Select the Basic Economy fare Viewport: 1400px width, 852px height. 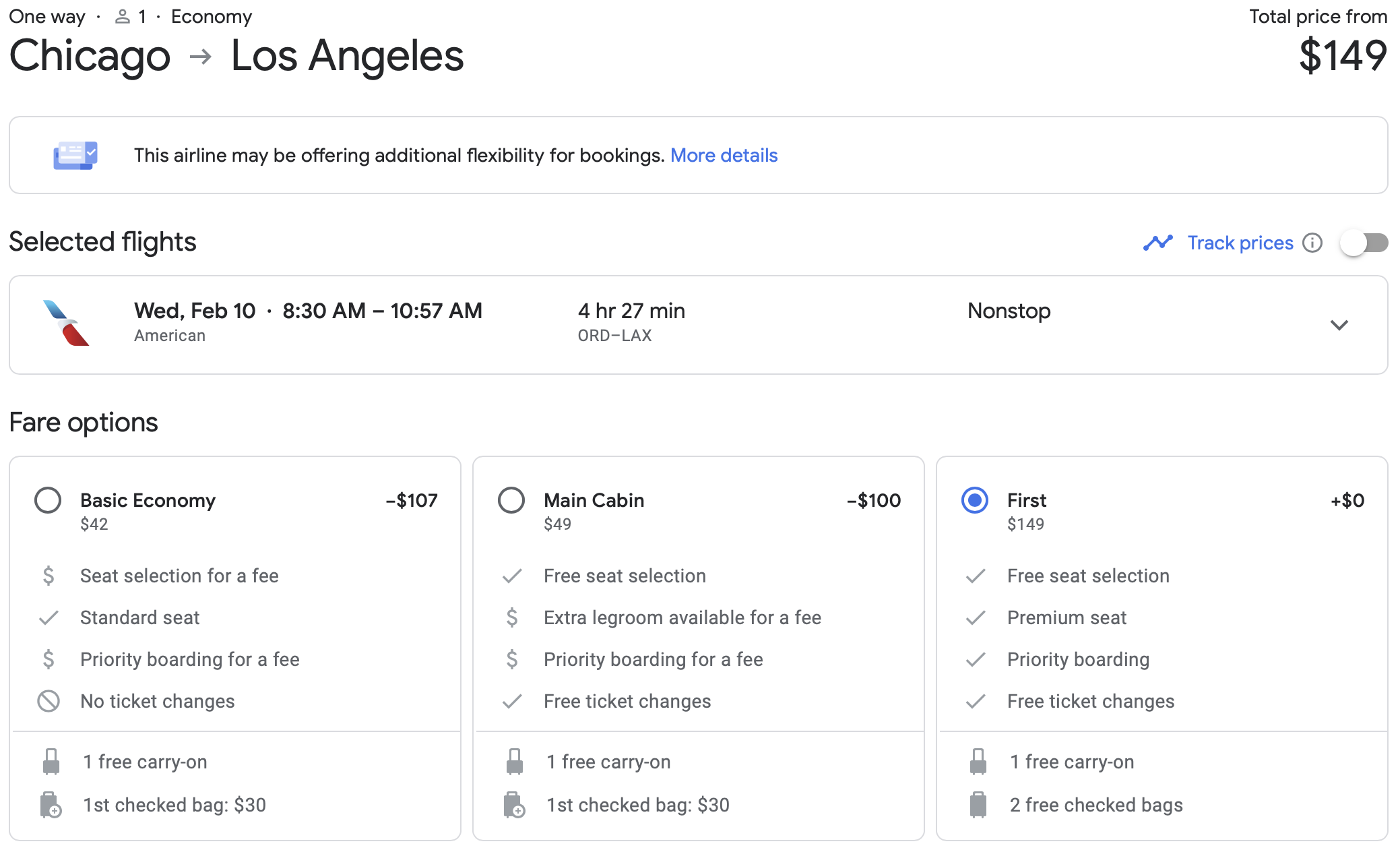point(48,500)
